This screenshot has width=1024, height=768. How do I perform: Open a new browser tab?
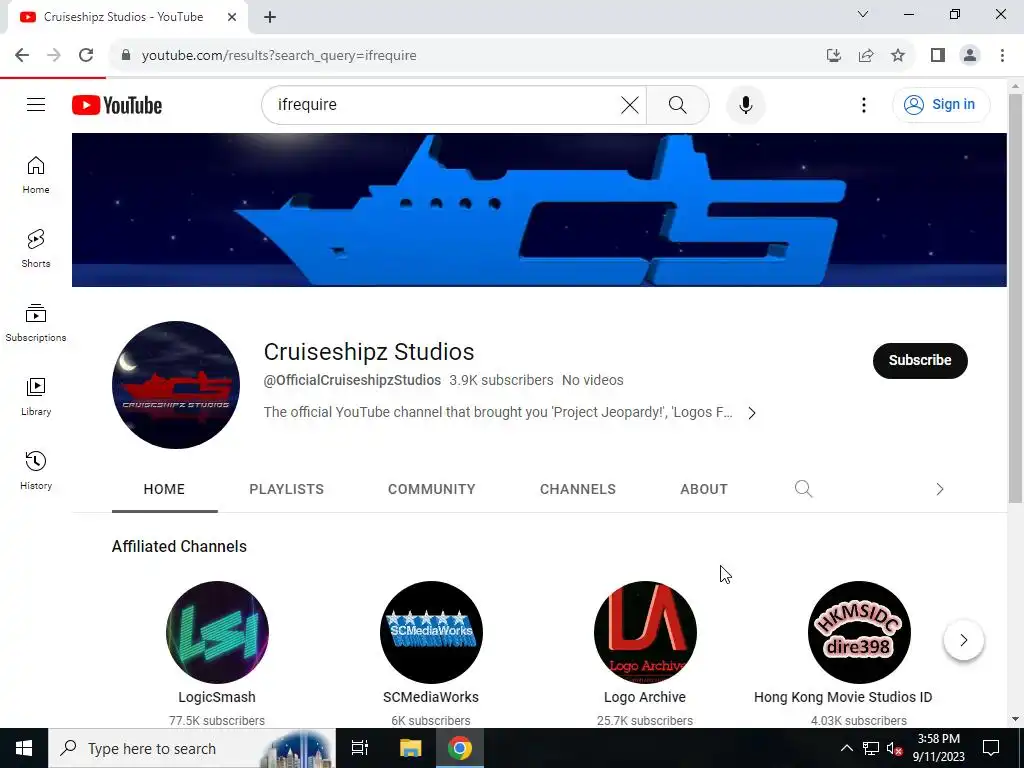click(270, 17)
